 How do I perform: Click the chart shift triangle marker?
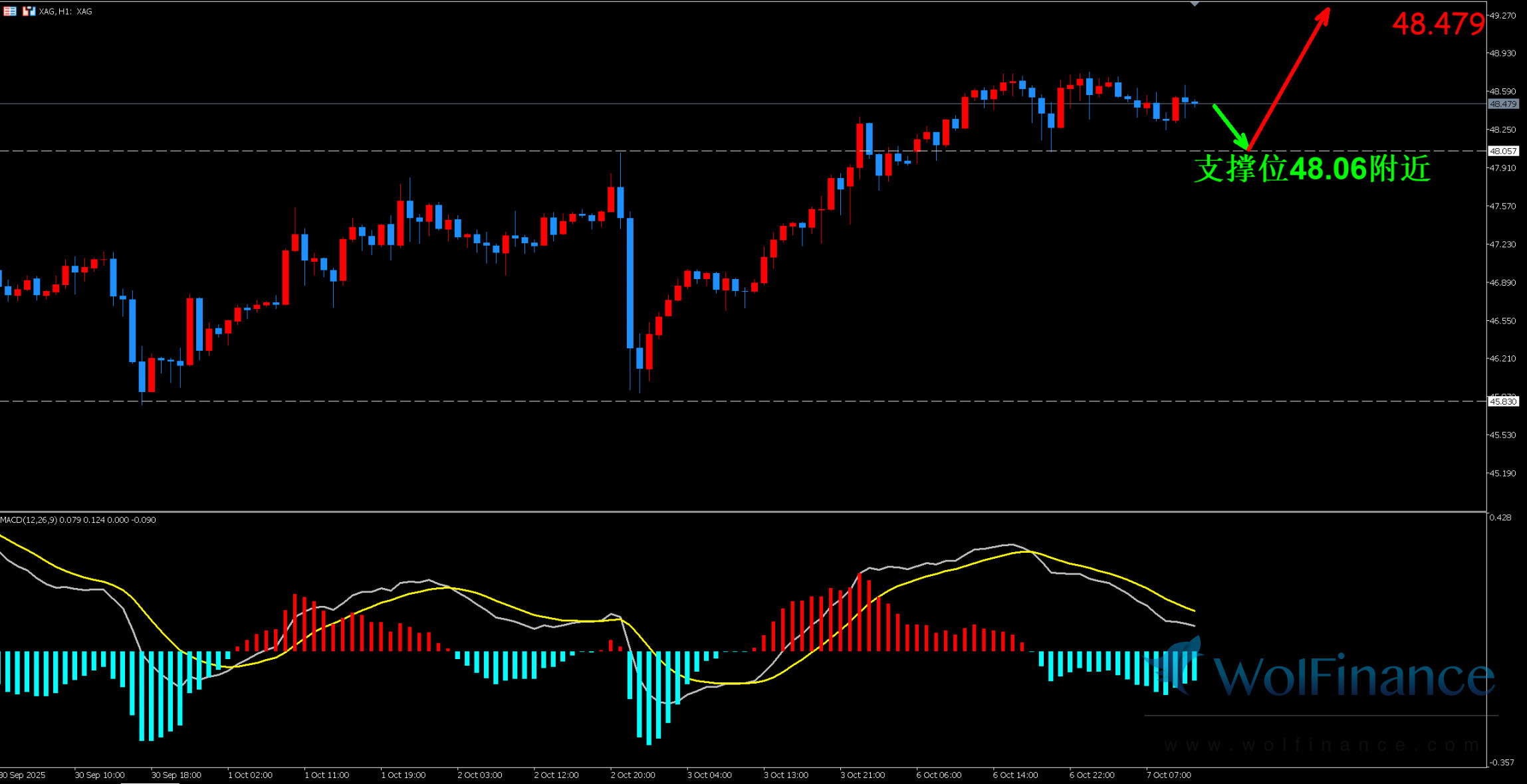pyautogui.click(x=1195, y=4)
